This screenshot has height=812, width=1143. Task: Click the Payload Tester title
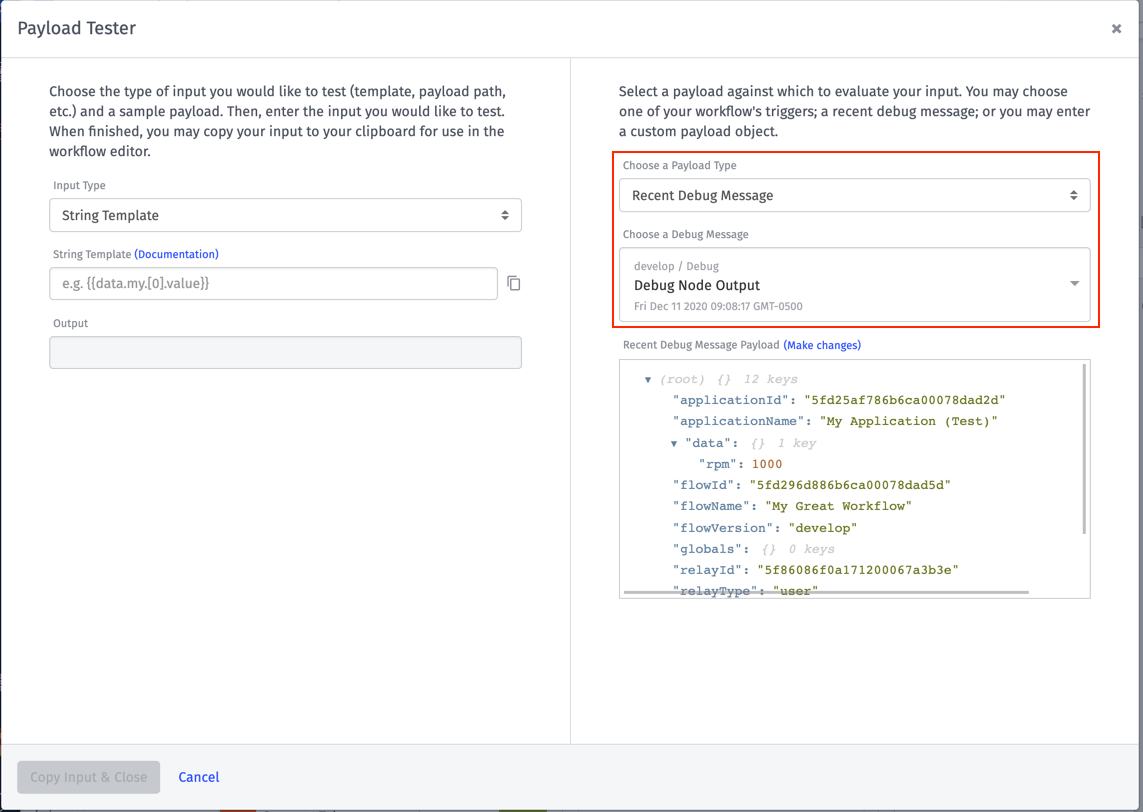coord(77,28)
